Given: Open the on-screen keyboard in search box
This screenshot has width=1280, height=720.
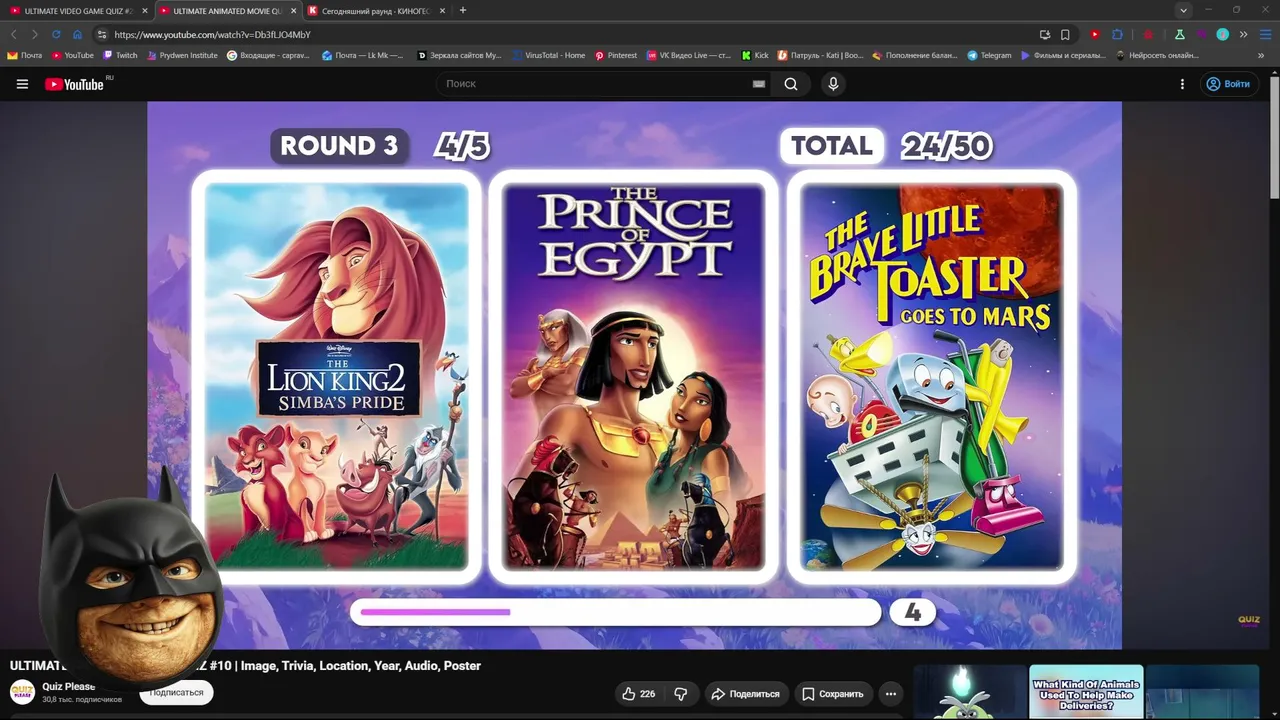Looking at the screenshot, I should (x=759, y=84).
